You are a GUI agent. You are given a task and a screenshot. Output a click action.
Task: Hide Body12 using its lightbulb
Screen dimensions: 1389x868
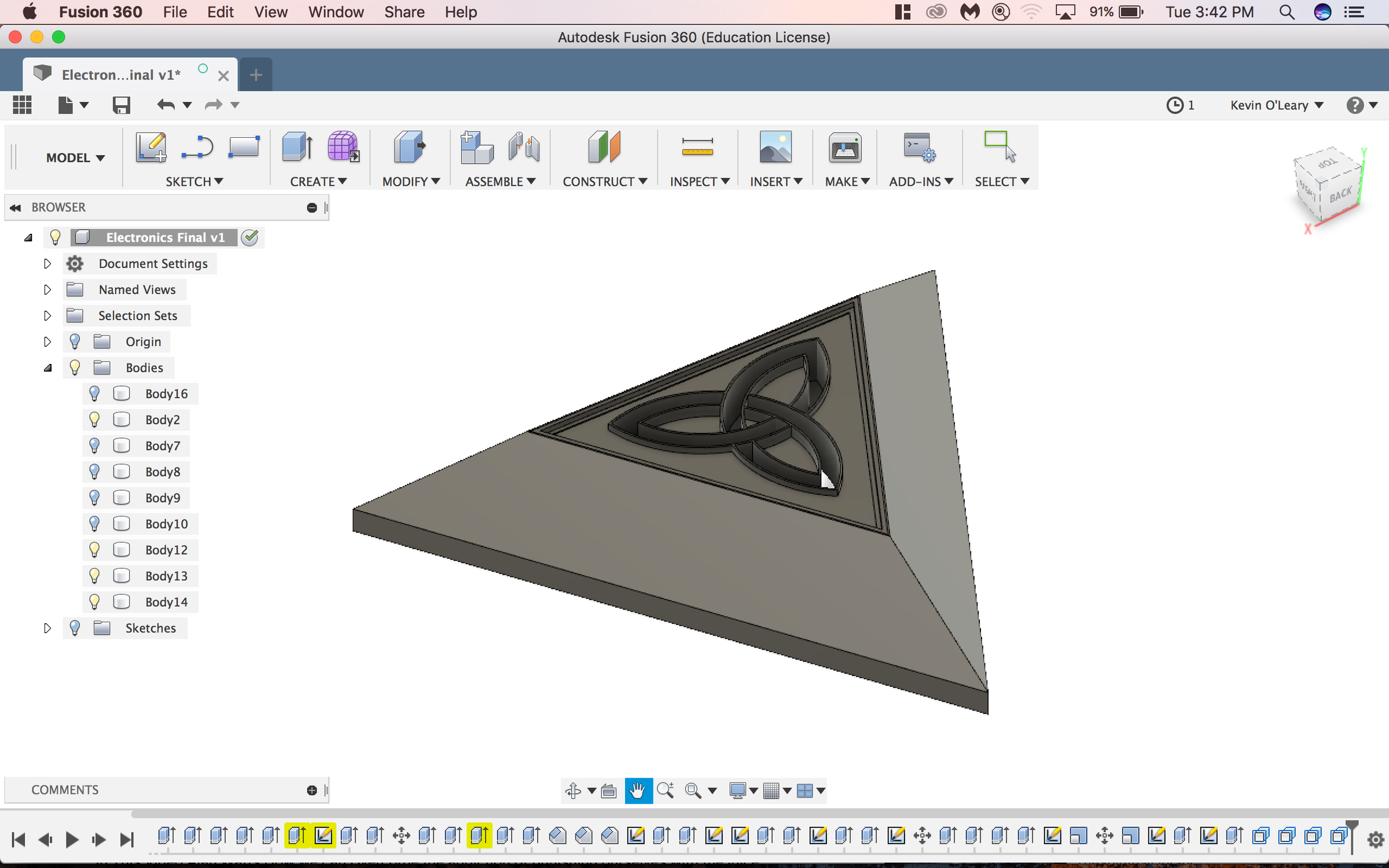point(94,550)
